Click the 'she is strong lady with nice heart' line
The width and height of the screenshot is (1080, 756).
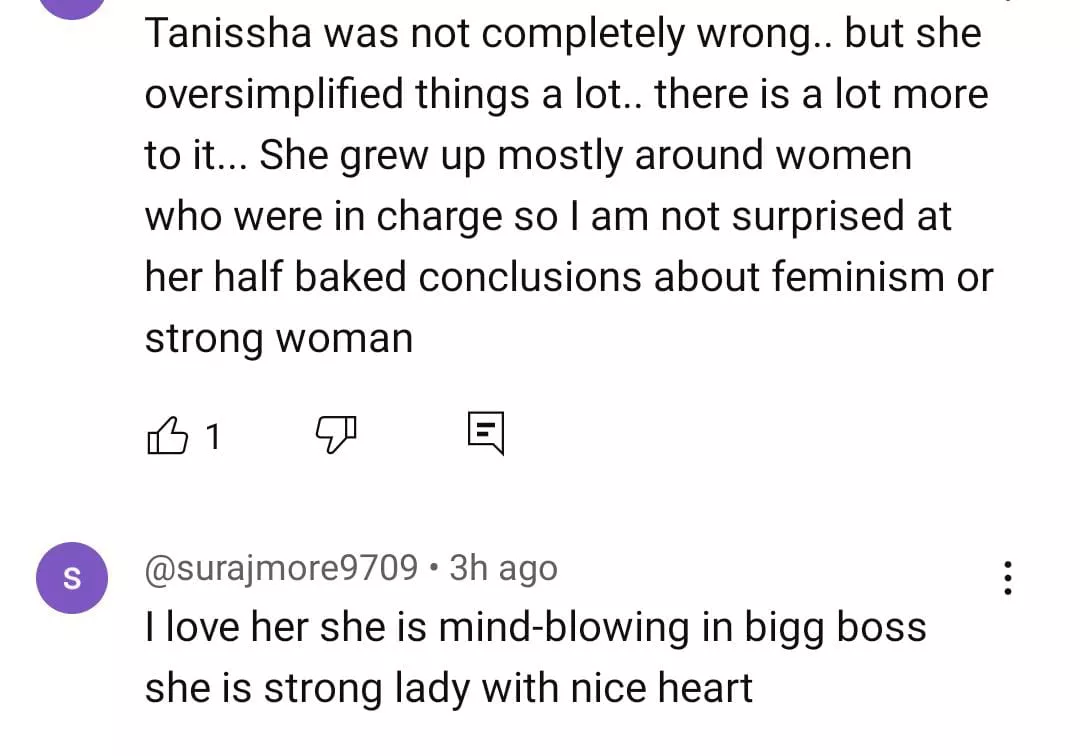pos(448,688)
